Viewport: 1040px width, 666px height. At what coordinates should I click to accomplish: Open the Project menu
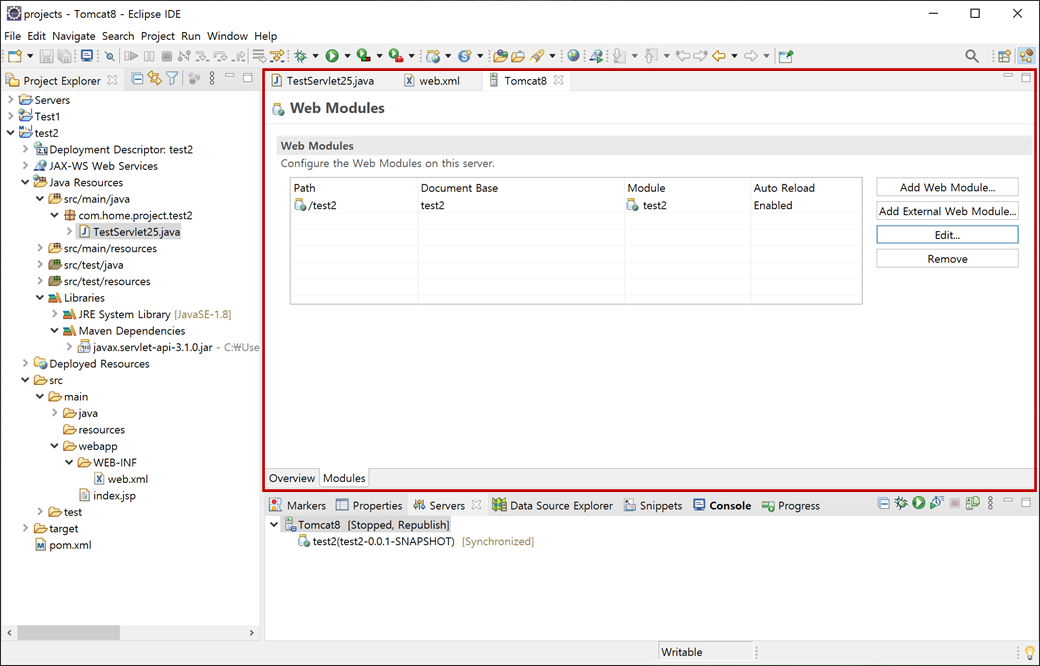point(158,36)
